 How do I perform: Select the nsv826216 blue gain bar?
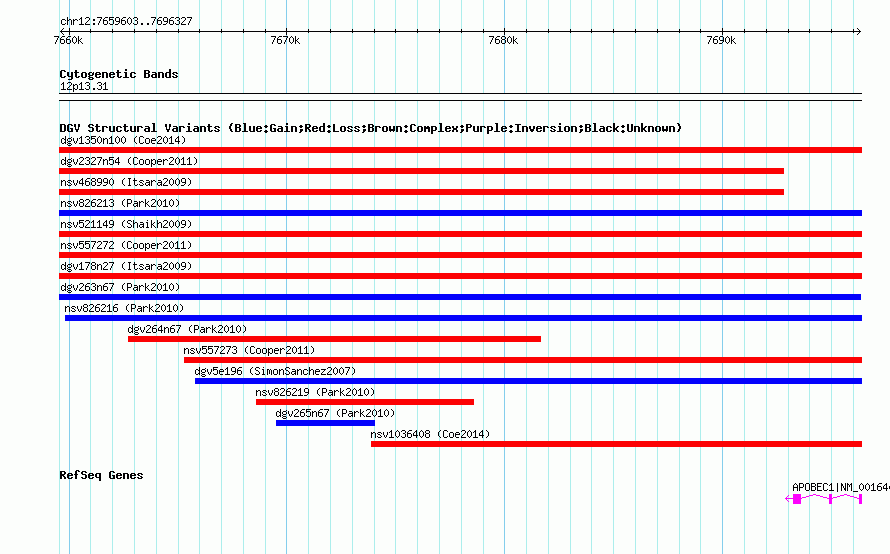click(x=463, y=318)
